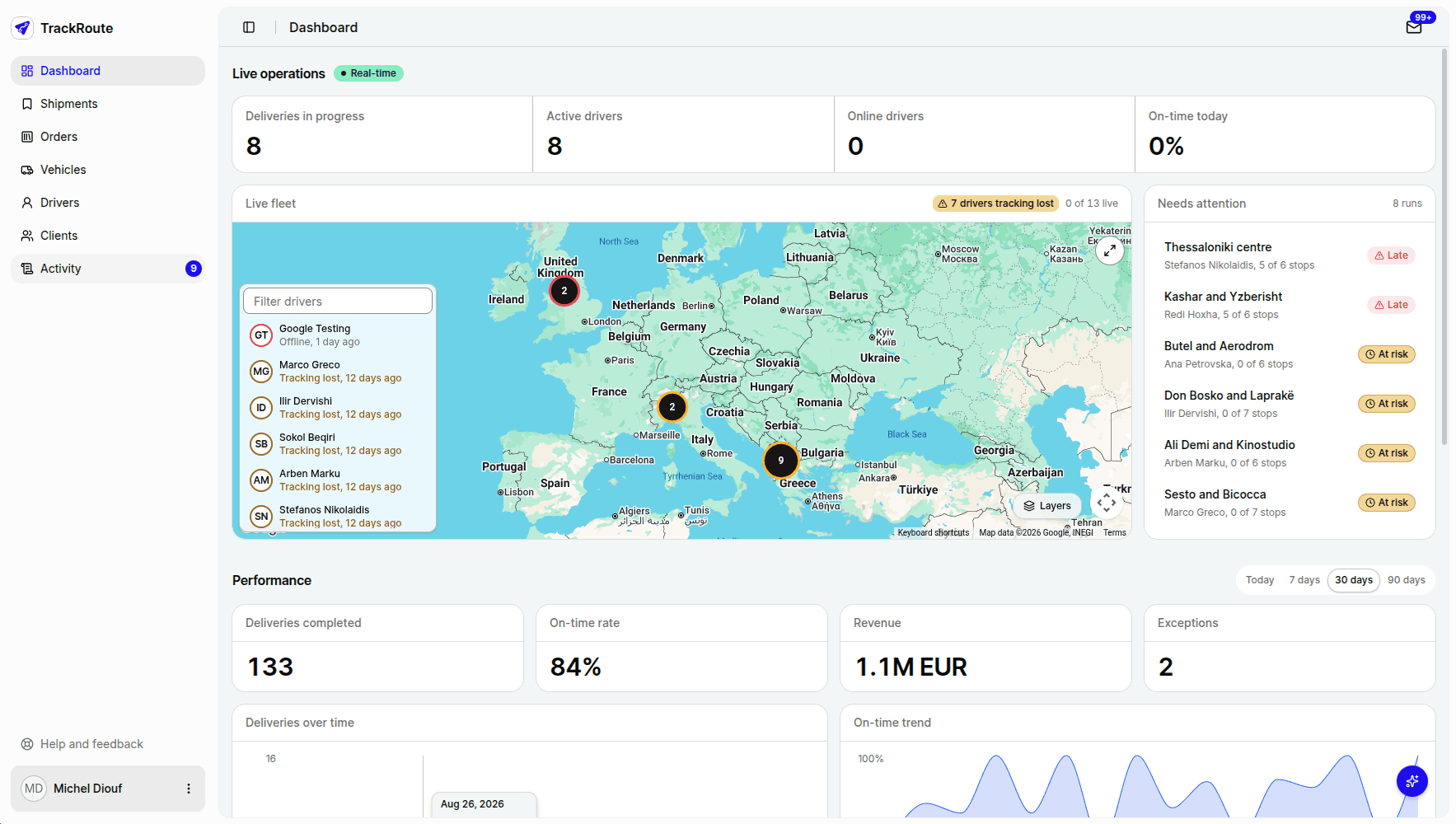Open Activity with 9 notifications
This screenshot has width=1456, height=824.
click(108, 269)
